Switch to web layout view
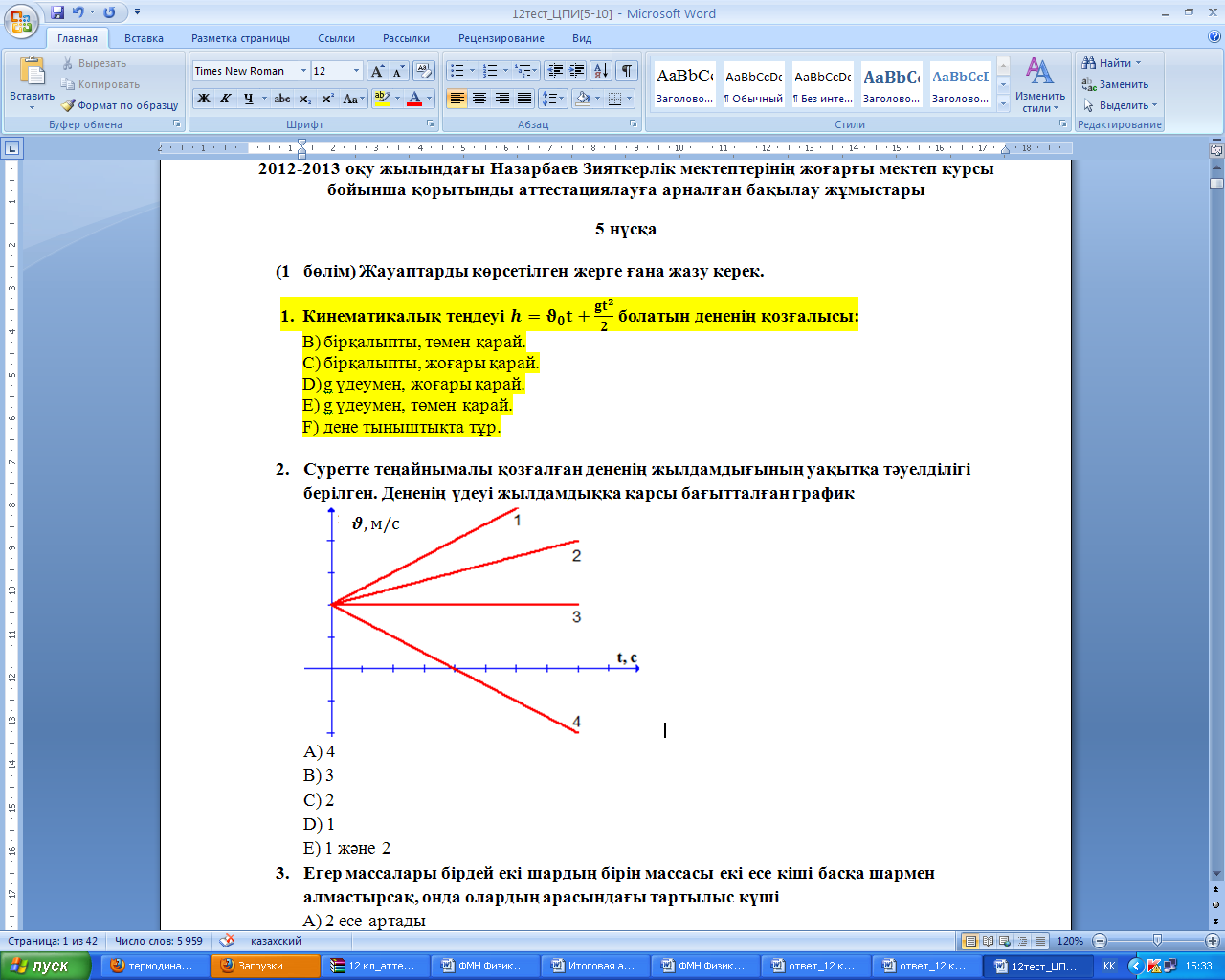This screenshot has width=1225, height=980. 1005,941
